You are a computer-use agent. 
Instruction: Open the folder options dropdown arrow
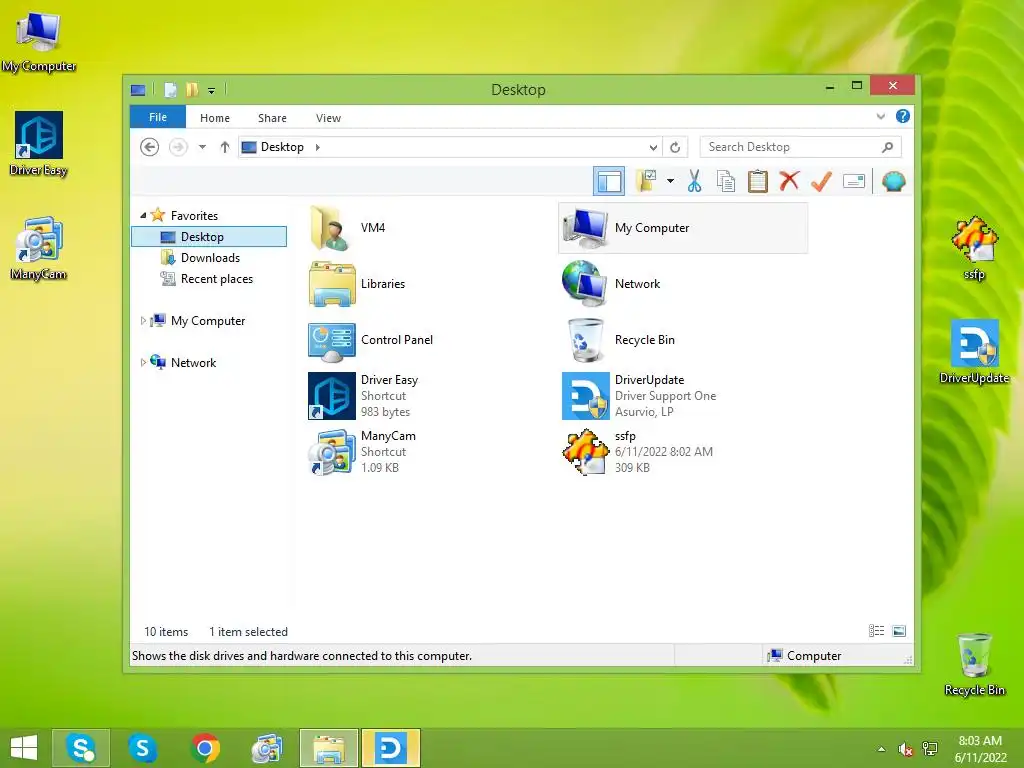point(670,181)
